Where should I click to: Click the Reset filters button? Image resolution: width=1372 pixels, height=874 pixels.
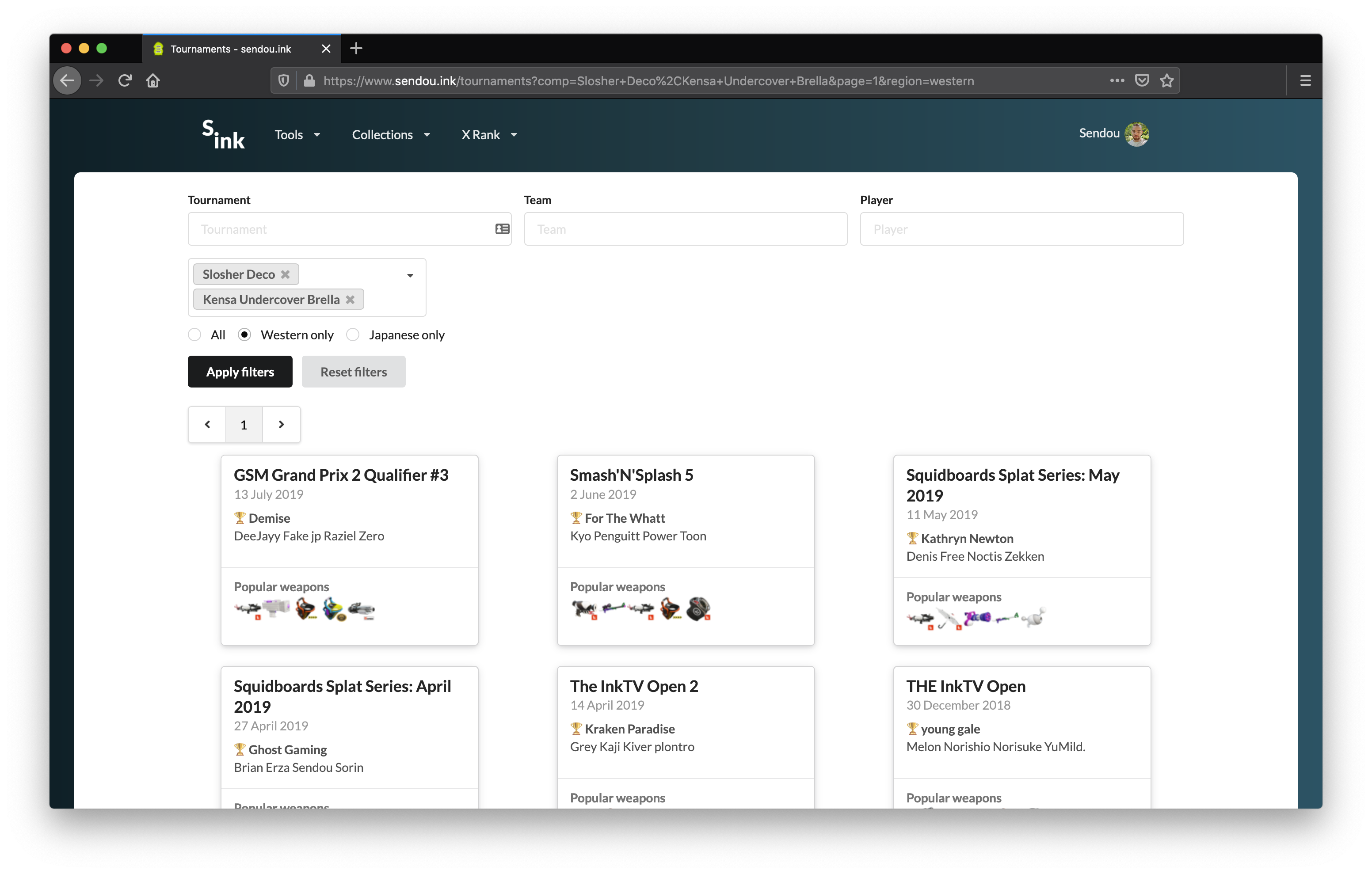point(353,372)
